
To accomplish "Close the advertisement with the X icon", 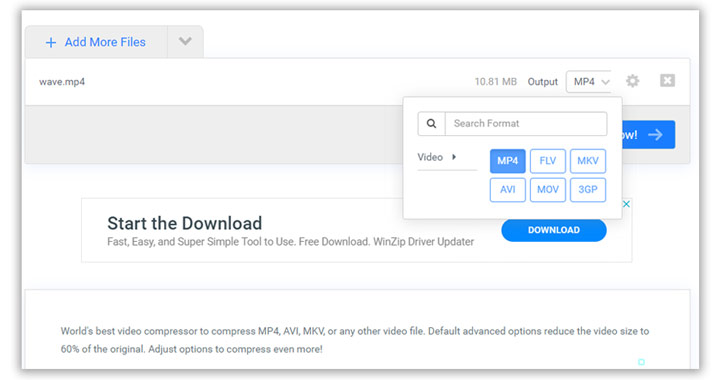I will [626, 204].
